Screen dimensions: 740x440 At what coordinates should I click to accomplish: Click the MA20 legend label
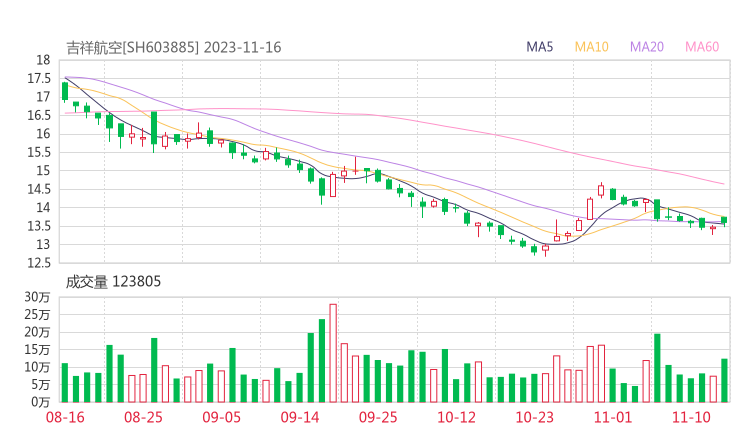pos(647,47)
